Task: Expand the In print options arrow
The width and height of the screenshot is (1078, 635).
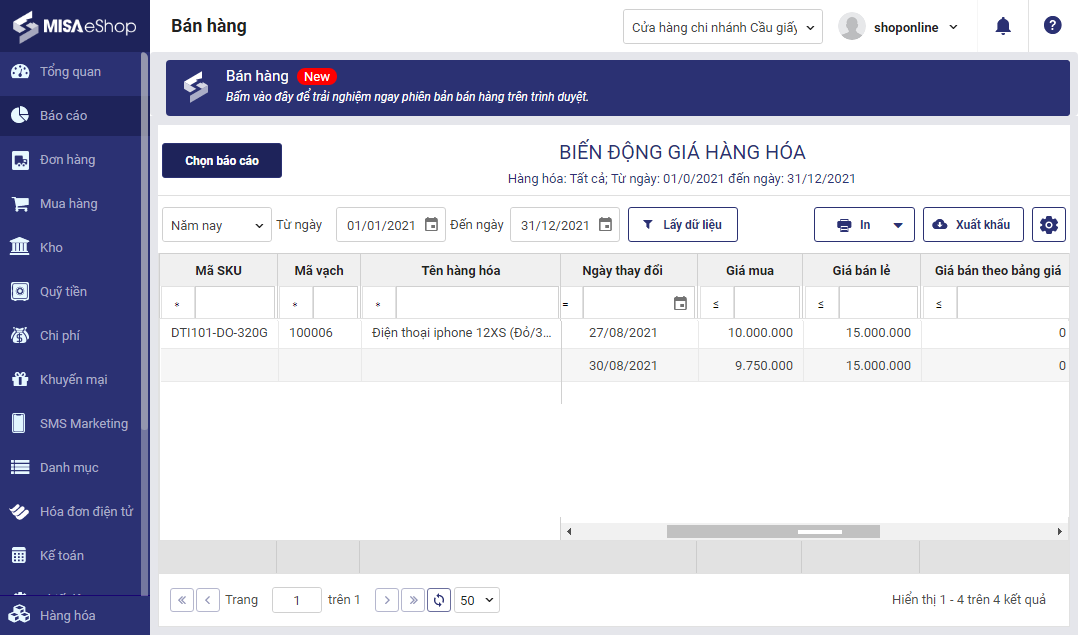Action: point(898,225)
